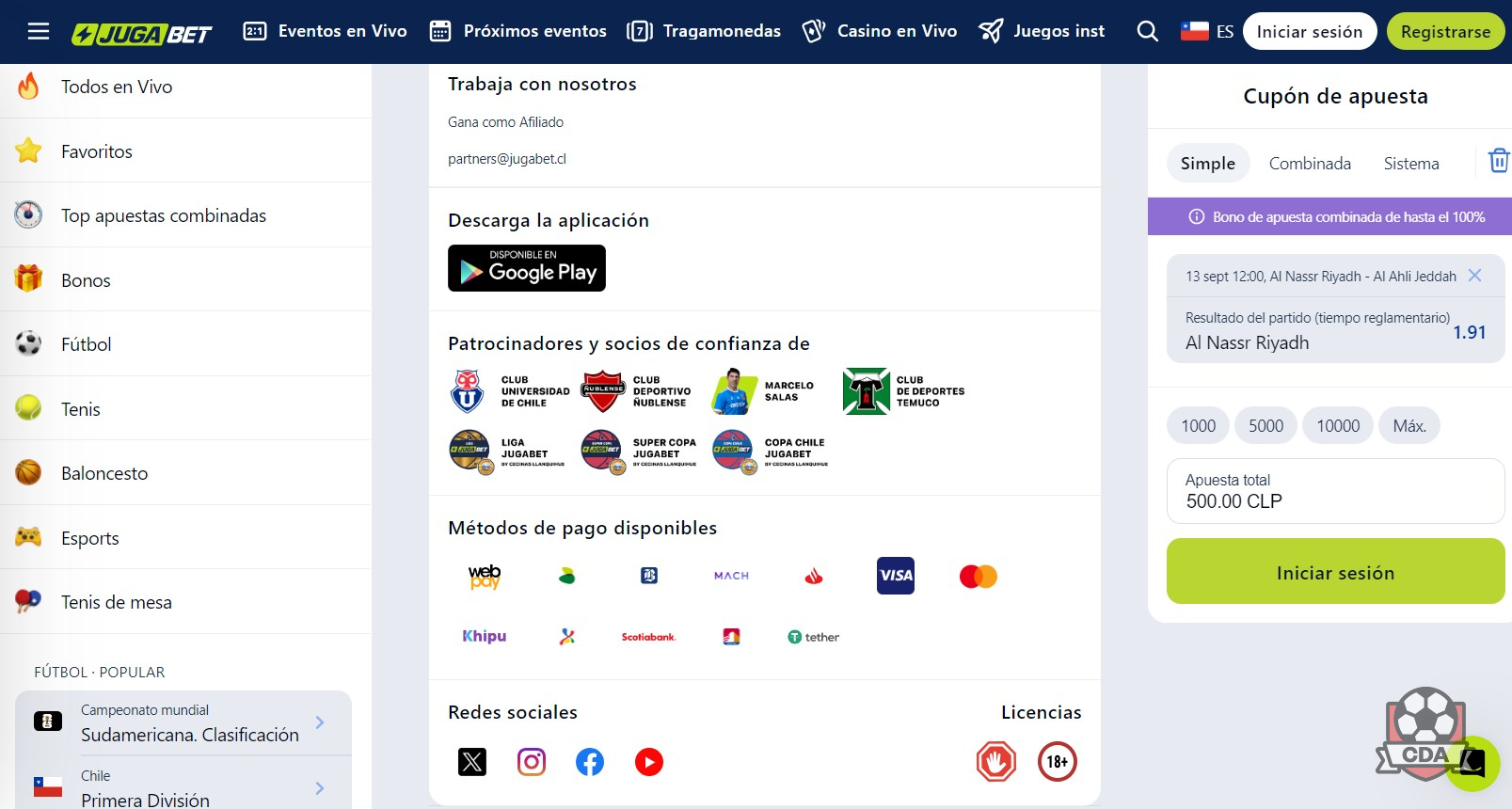Open the X (Twitter) social link
The image size is (1512, 809).
(x=472, y=762)
